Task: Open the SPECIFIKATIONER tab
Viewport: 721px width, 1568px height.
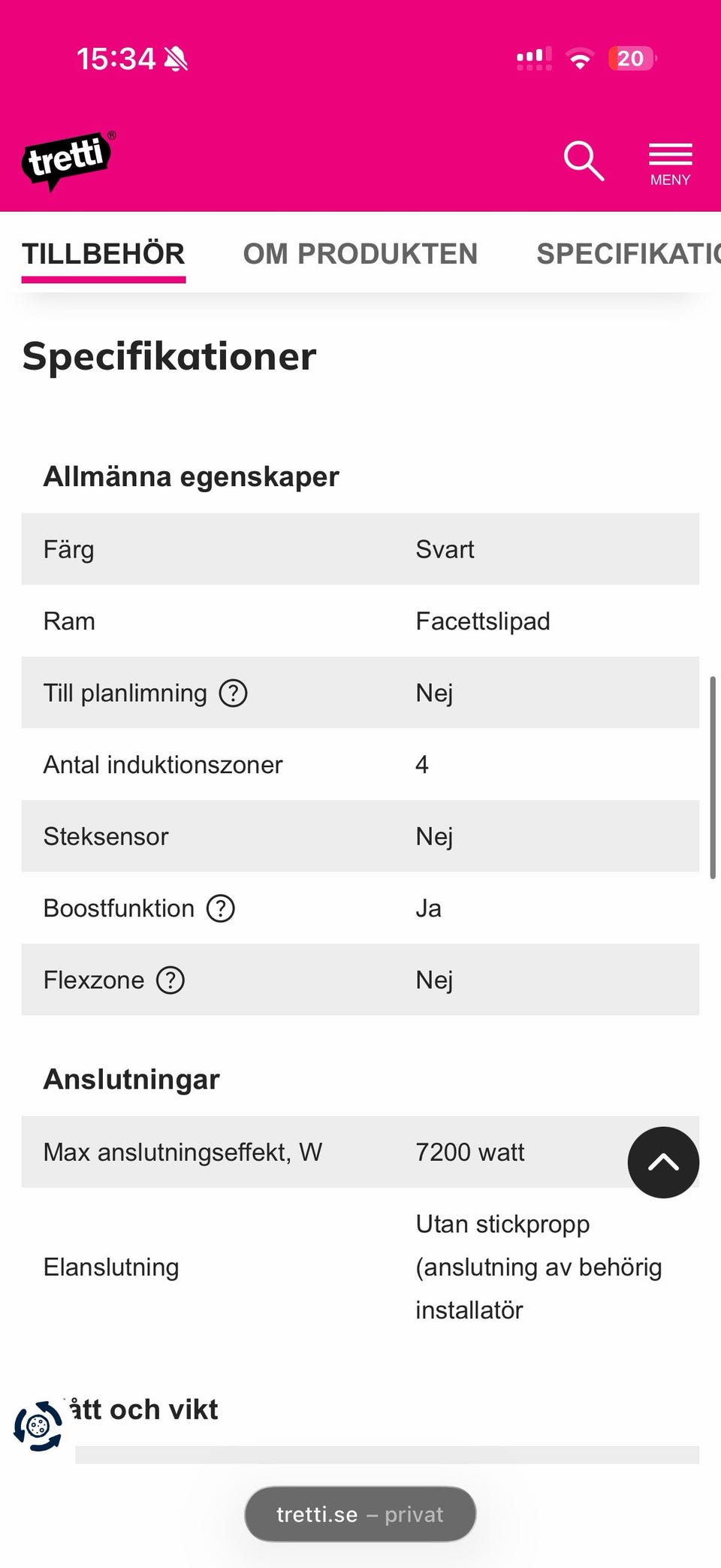Action: (628, 254)
